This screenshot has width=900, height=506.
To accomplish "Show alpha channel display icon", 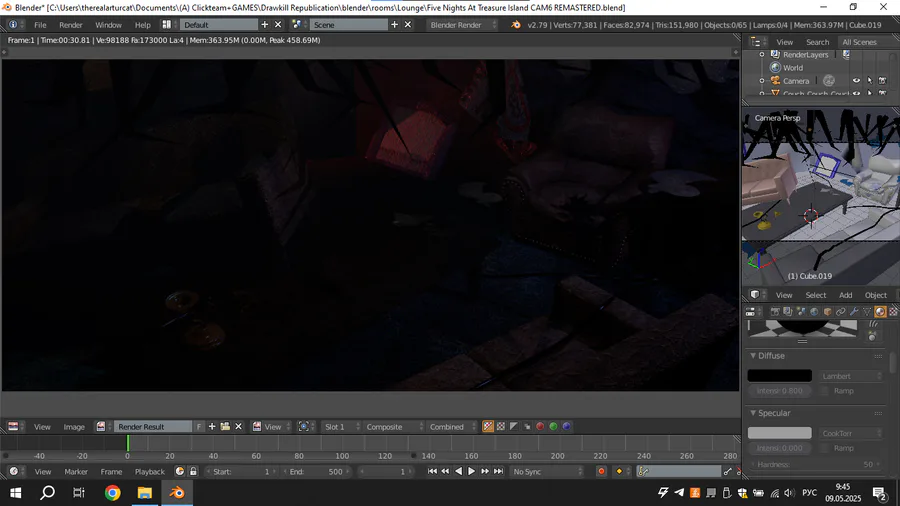I will click(514, 426).
